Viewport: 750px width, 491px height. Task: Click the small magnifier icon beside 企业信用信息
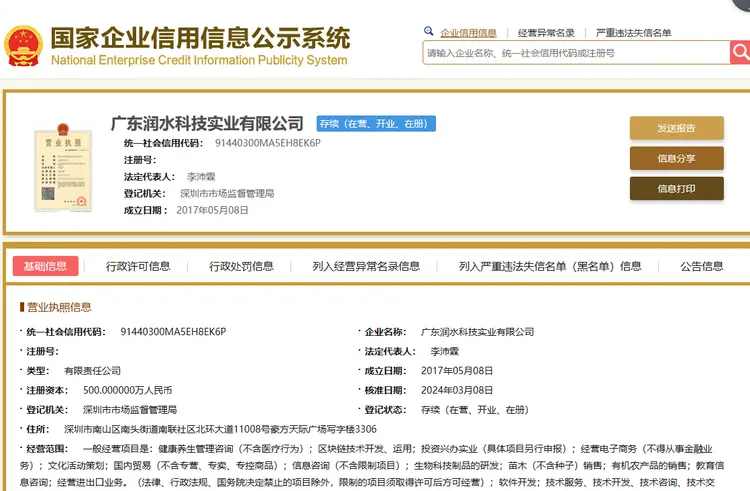(430, 32)
